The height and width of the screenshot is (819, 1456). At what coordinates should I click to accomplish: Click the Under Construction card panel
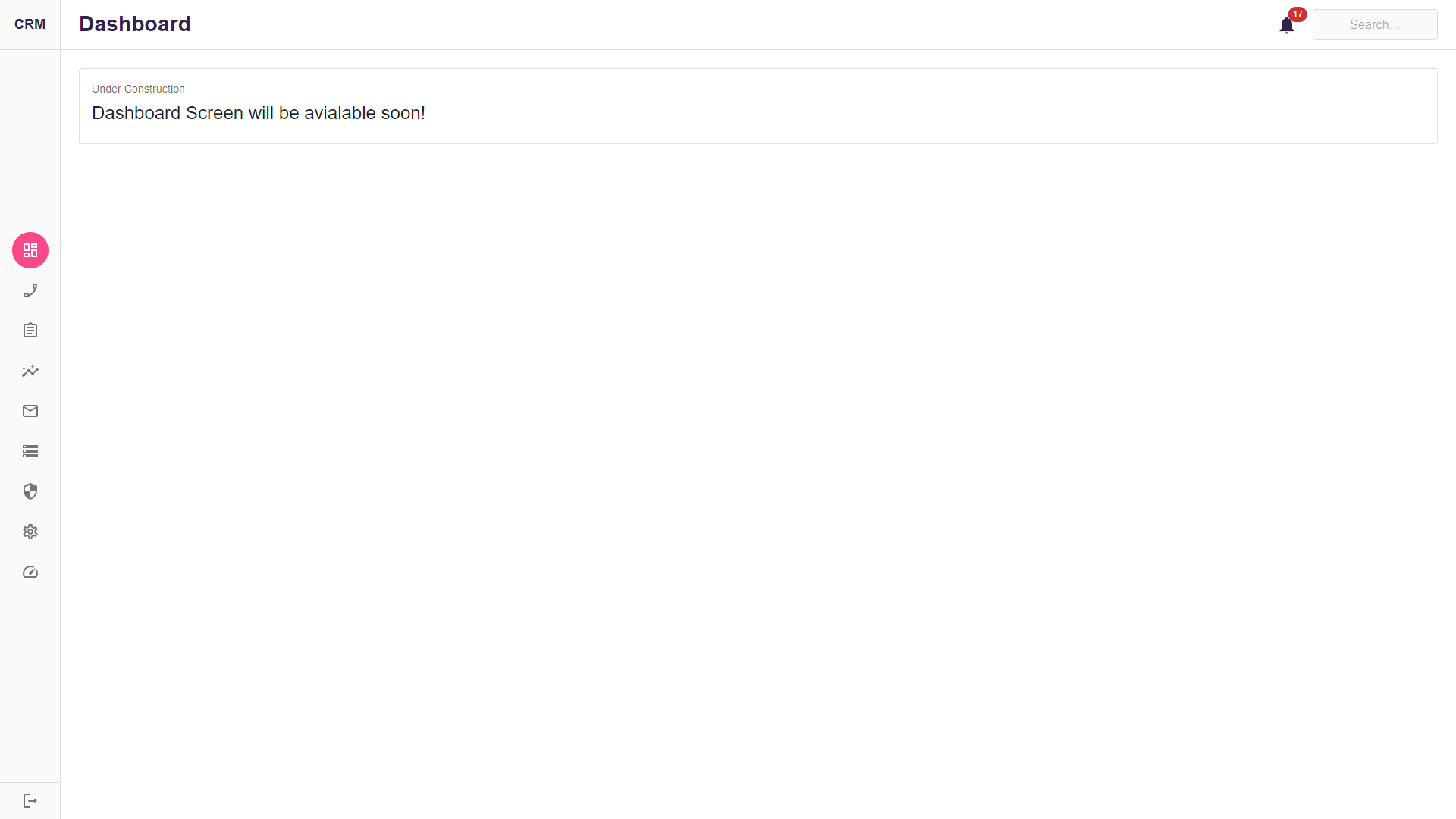(x=758, y=106)
